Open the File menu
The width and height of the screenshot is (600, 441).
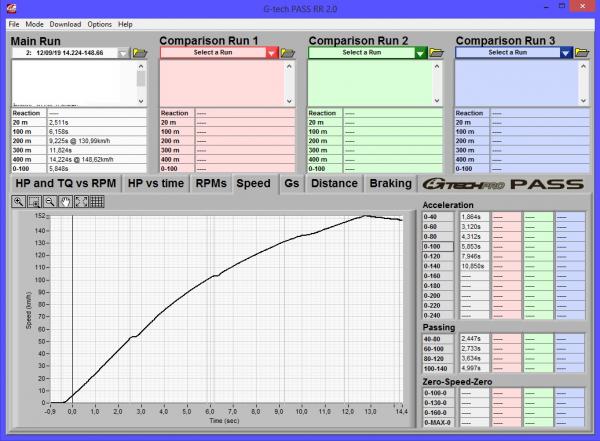point(14,24)
